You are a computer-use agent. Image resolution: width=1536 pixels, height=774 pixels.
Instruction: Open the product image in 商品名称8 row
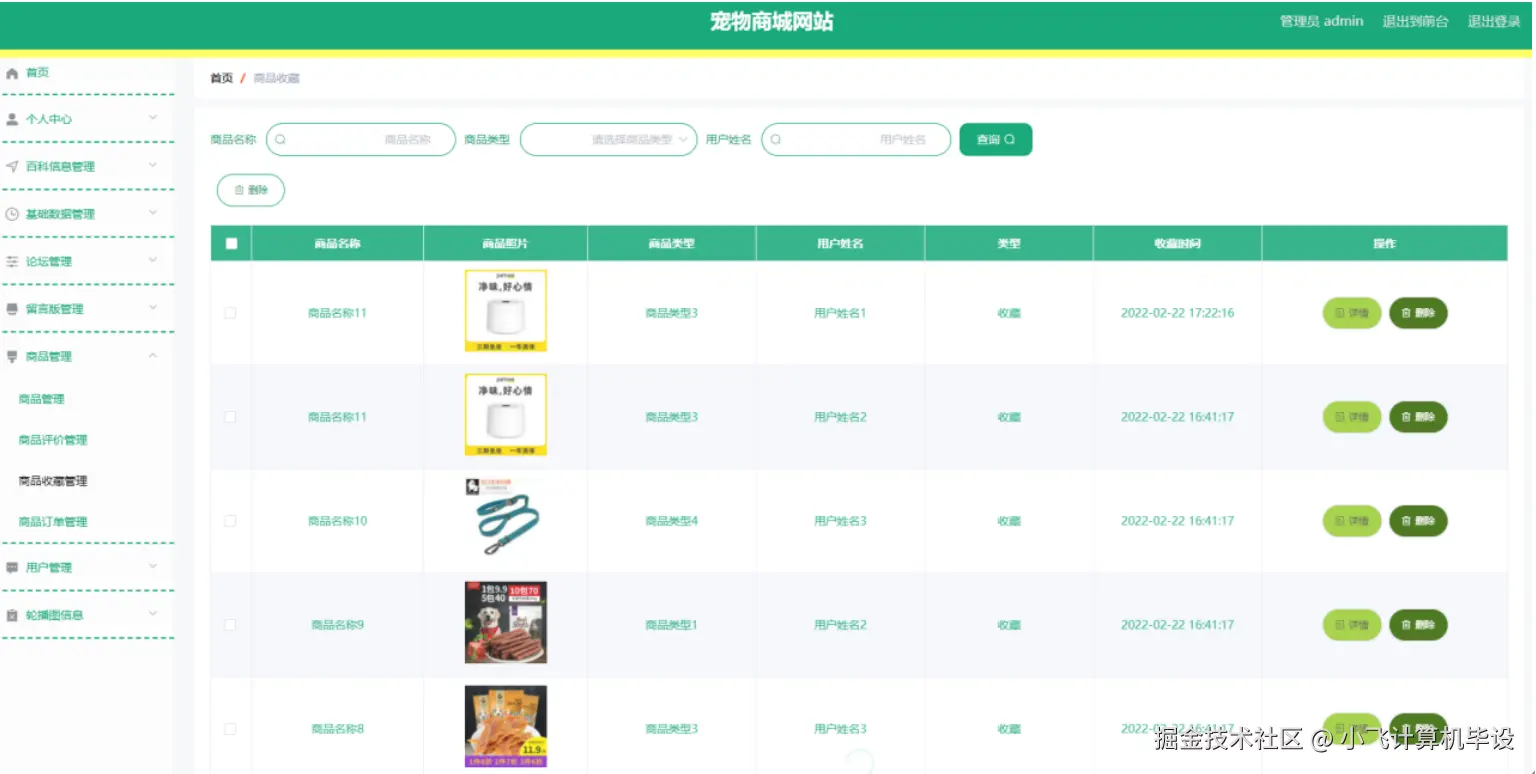coord(506,727)
